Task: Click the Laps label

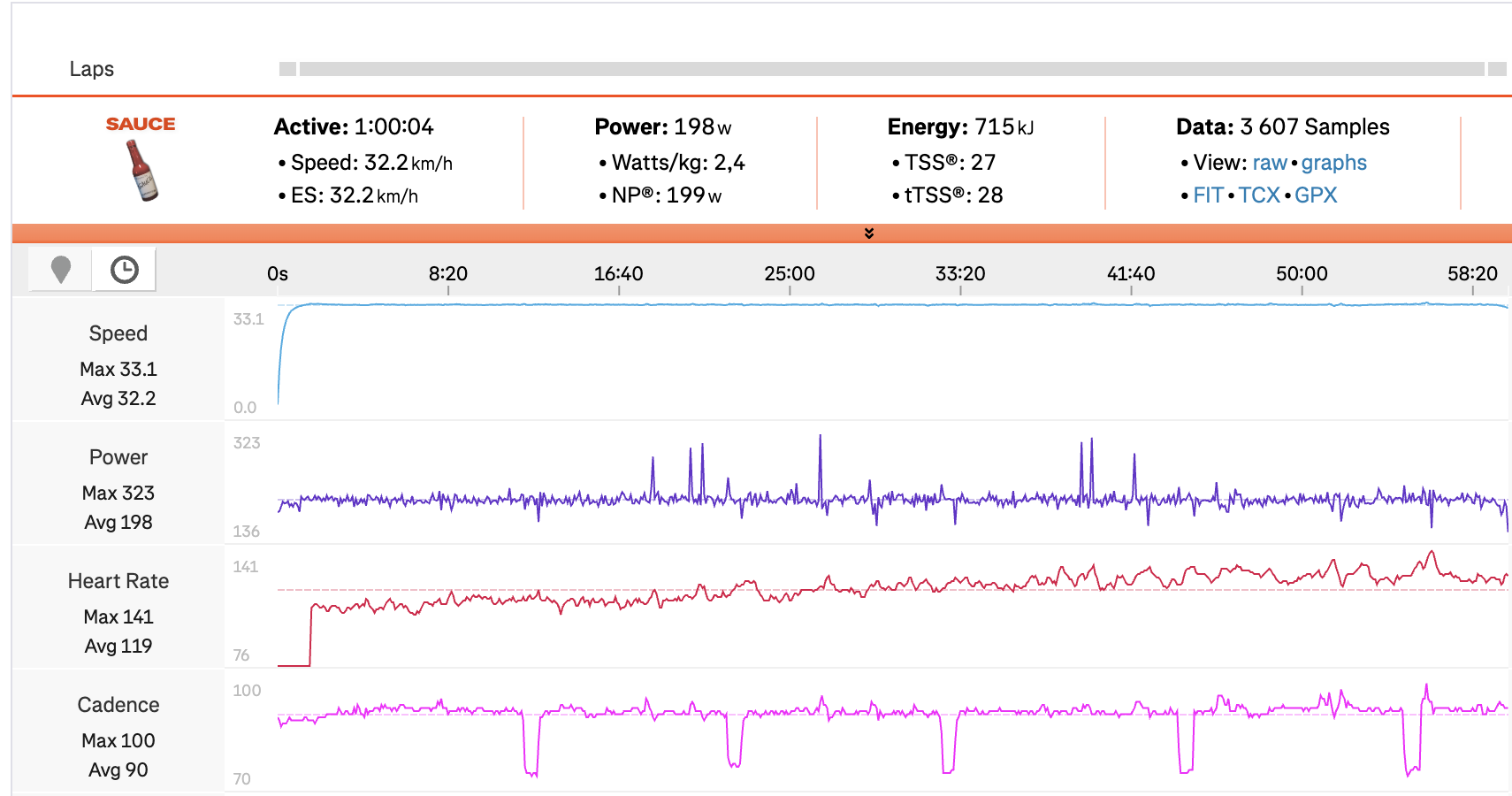Action: [92, 69]
